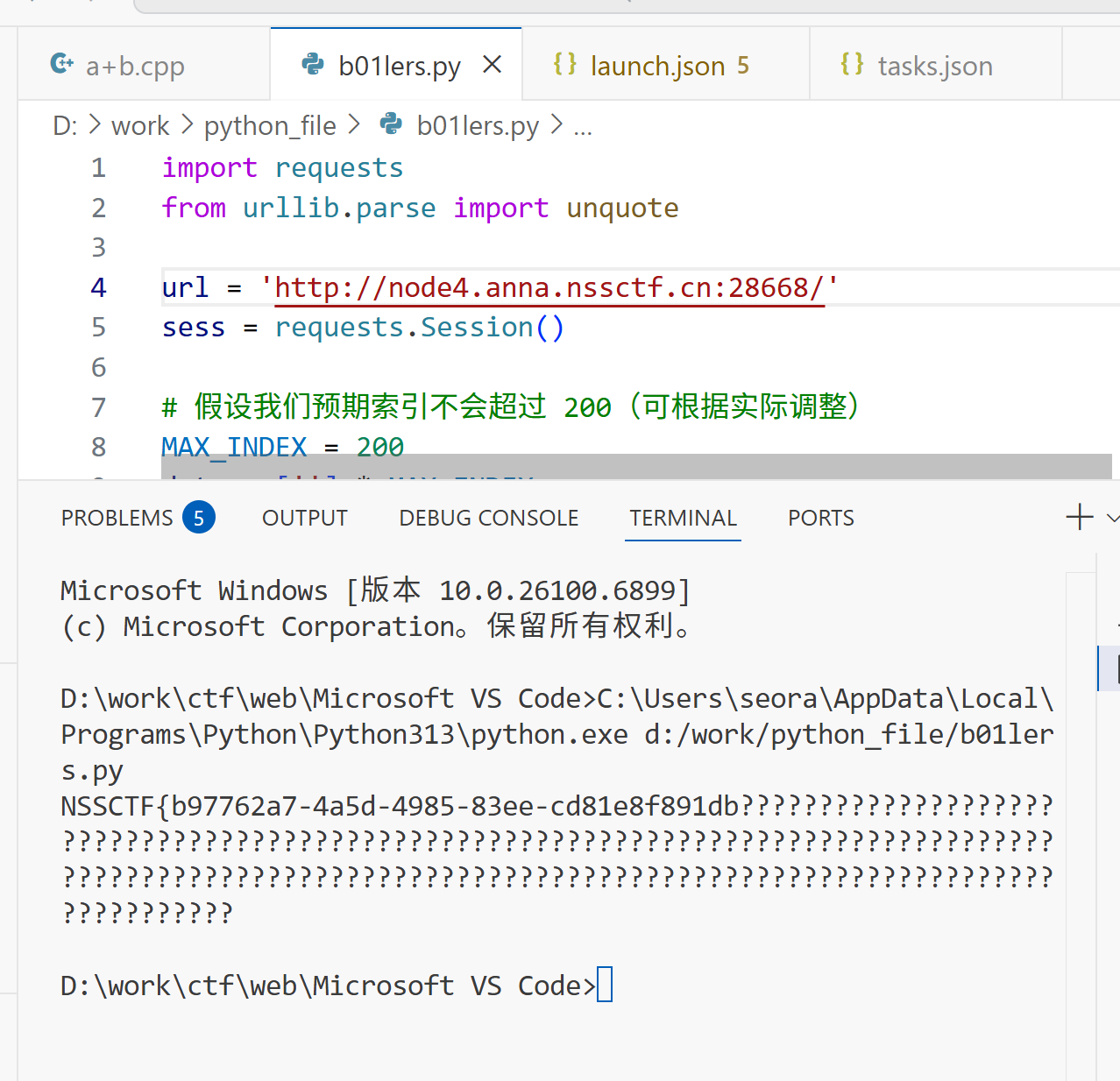This screenshot has height=1081, width=1120.
Task: Select the b01lers.py editor tab
Action: [x=396, y=65]
